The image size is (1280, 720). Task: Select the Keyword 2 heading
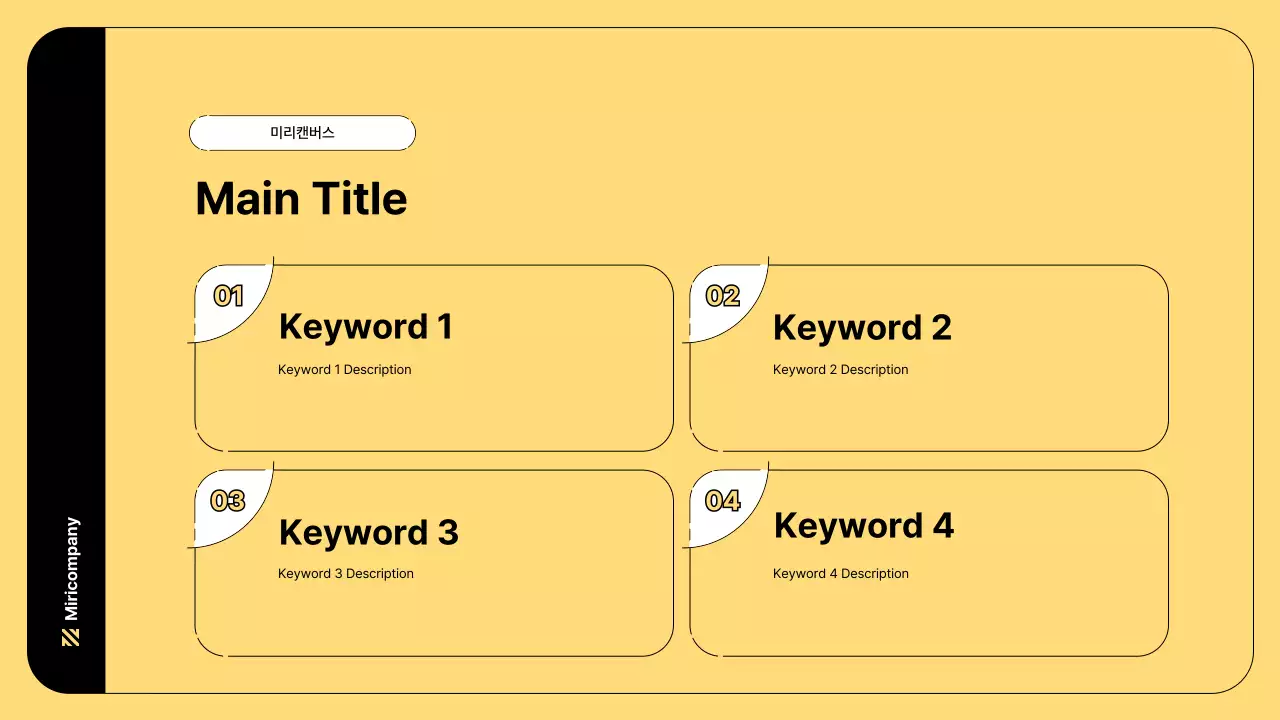[x=862, y=328]
